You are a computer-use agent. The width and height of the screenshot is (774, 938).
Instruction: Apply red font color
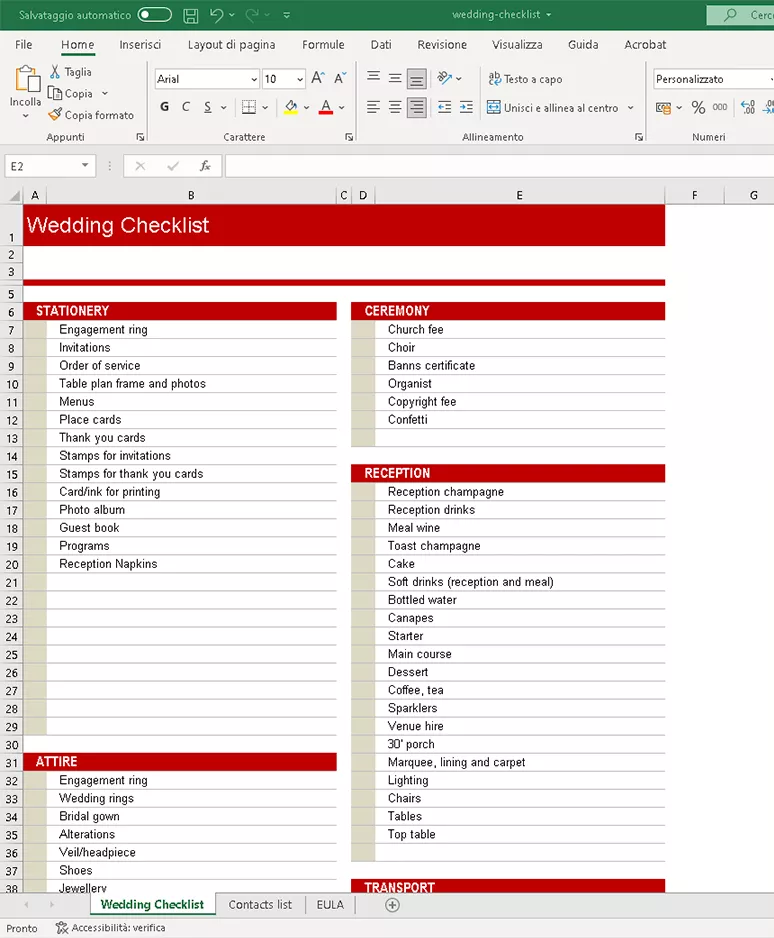click(x=326, y=107)
